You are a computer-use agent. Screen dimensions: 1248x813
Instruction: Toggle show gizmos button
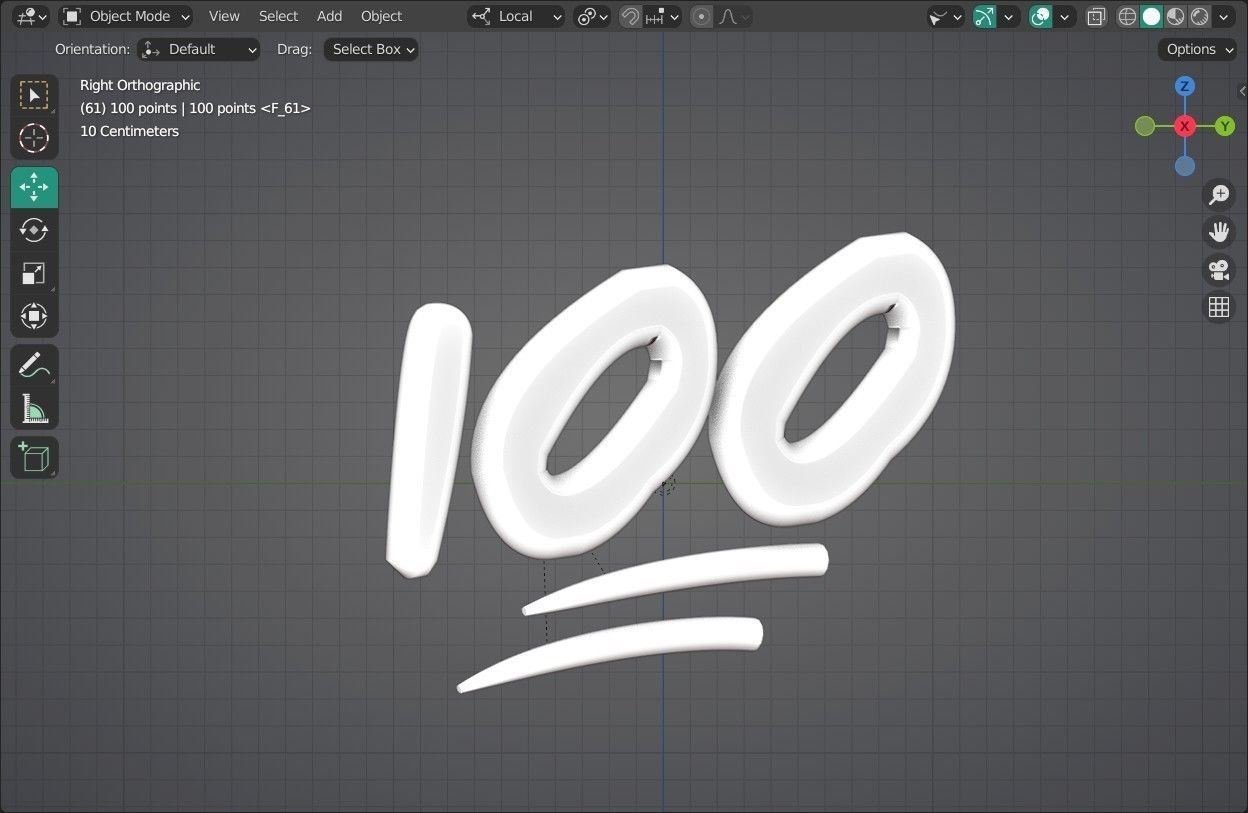pyautogui.click(x=985, y=16)
